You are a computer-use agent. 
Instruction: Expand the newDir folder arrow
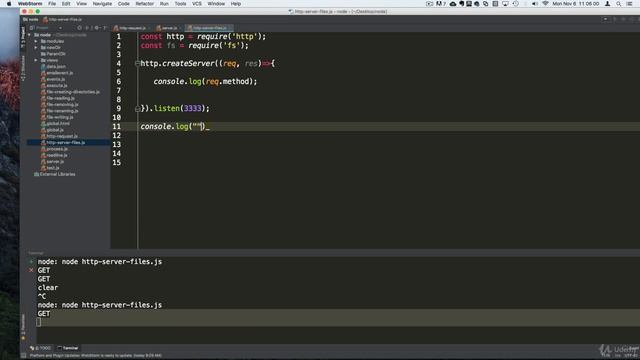point(36,47)
